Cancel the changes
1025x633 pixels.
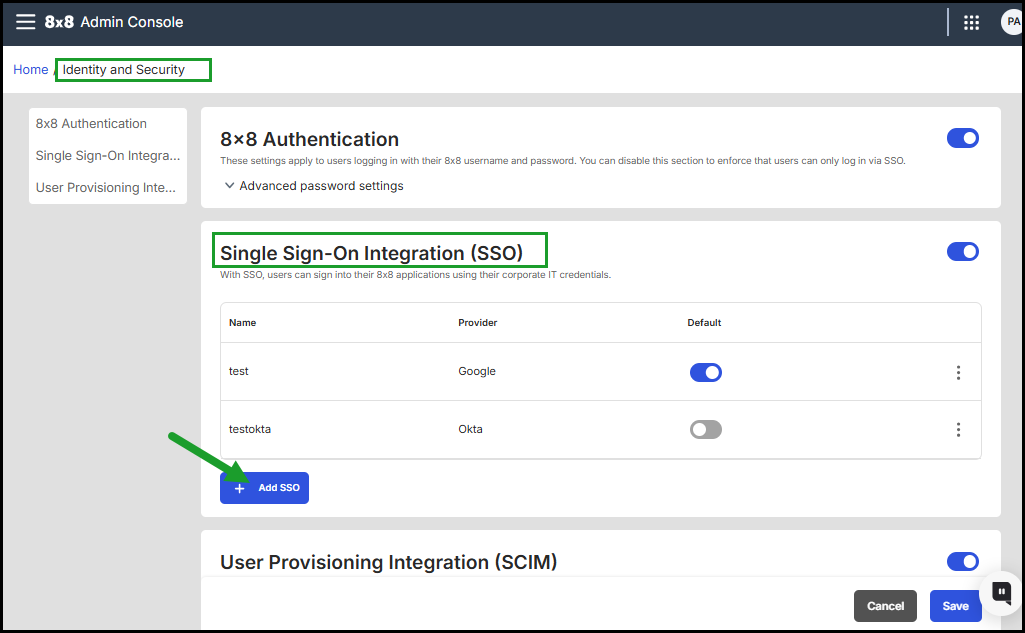pos(885,606)
